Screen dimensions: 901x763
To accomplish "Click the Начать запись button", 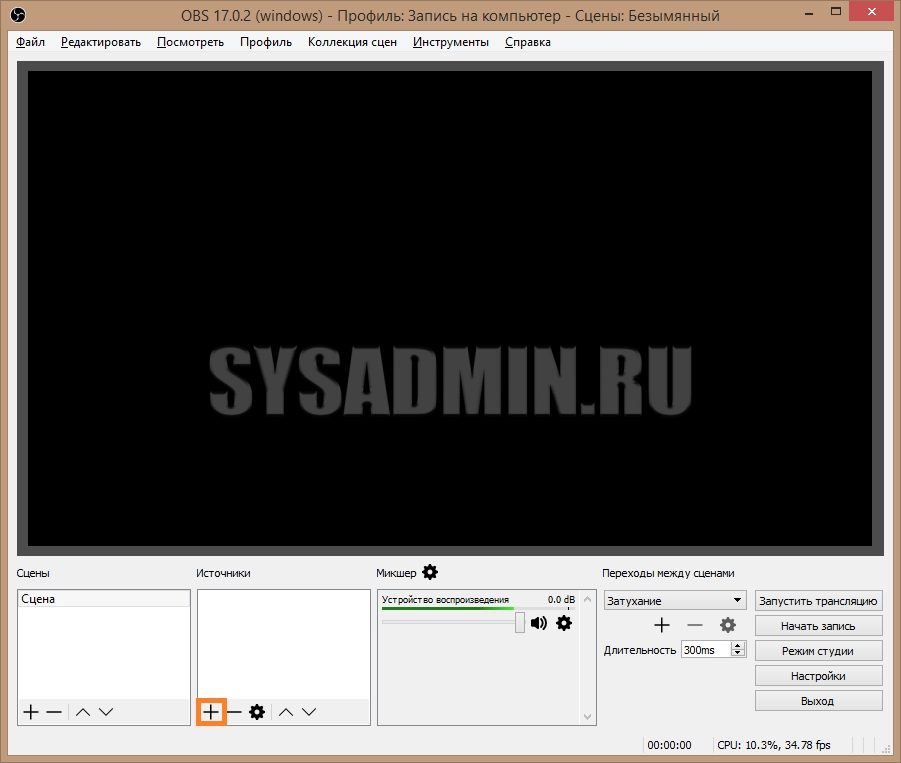I will pyautogui.click(x=818, y=626).
